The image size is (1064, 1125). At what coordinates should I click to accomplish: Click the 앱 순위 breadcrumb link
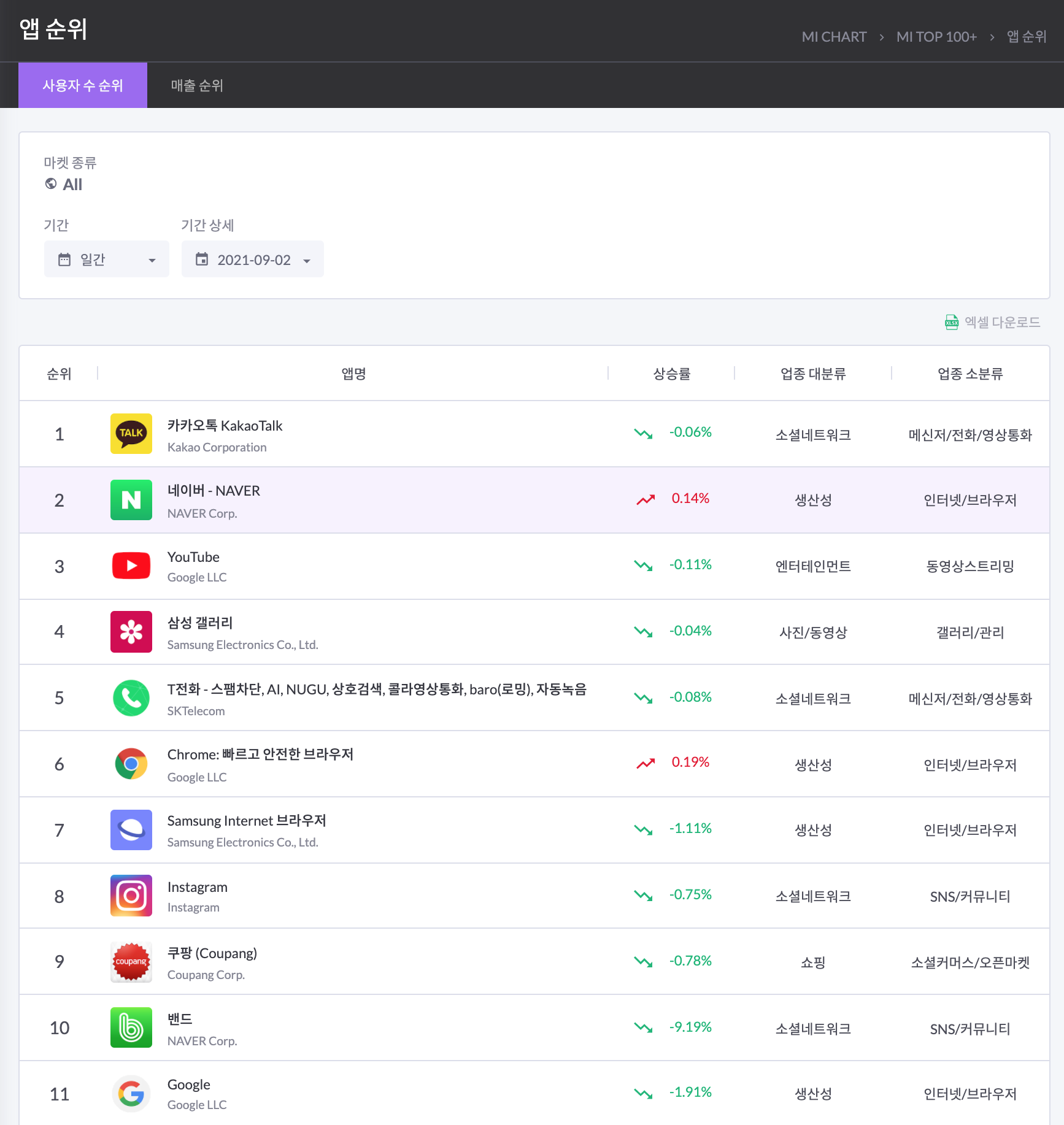[1027, 37]
